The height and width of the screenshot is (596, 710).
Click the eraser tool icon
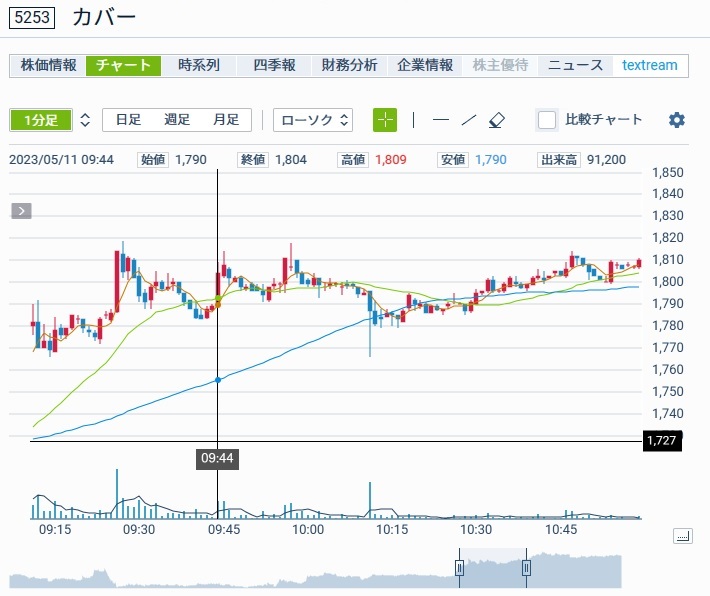click(497, 120)
